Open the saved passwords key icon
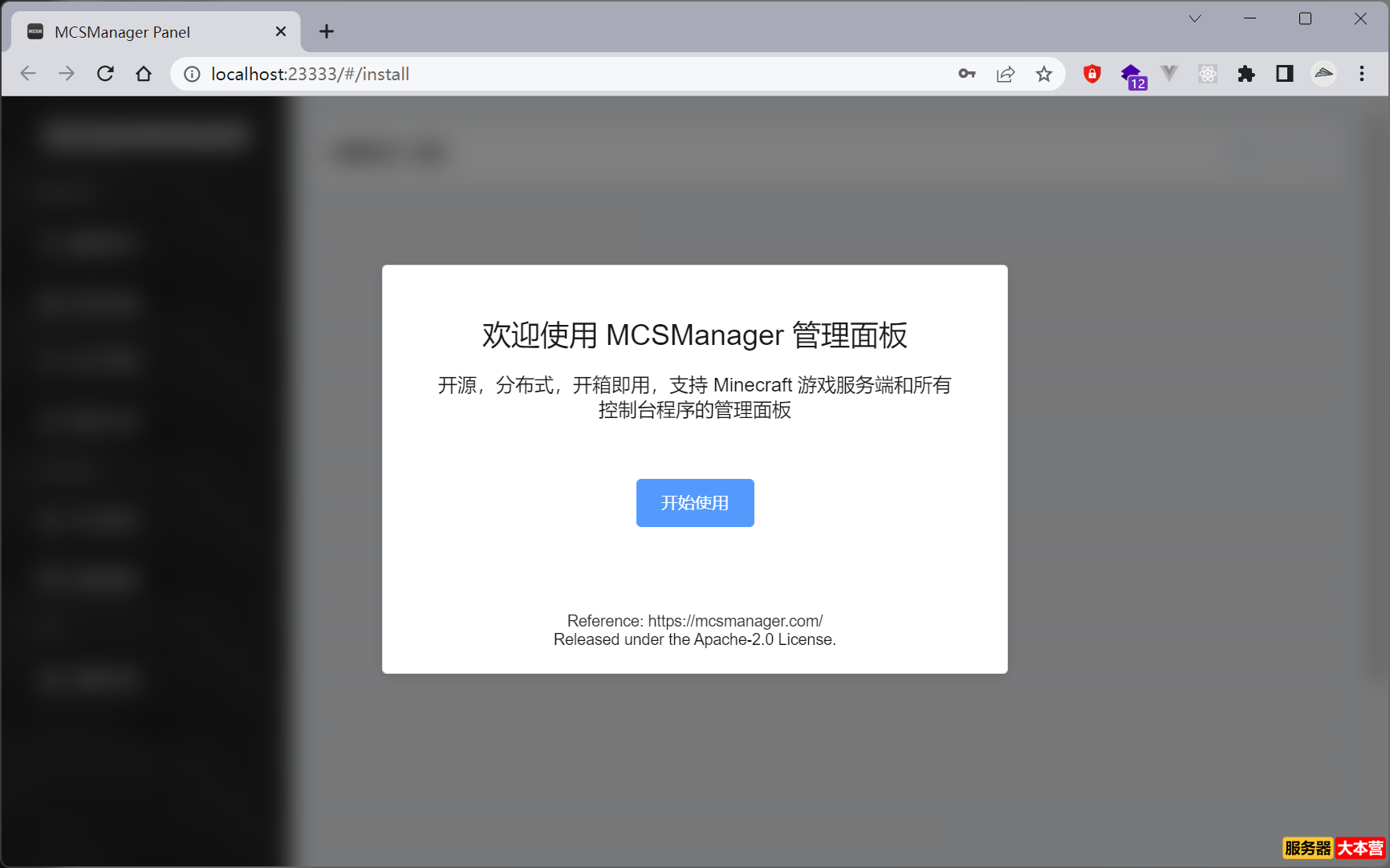This screenshot has height=868, width=1390. pyautogui.click(x=966, y=73)
